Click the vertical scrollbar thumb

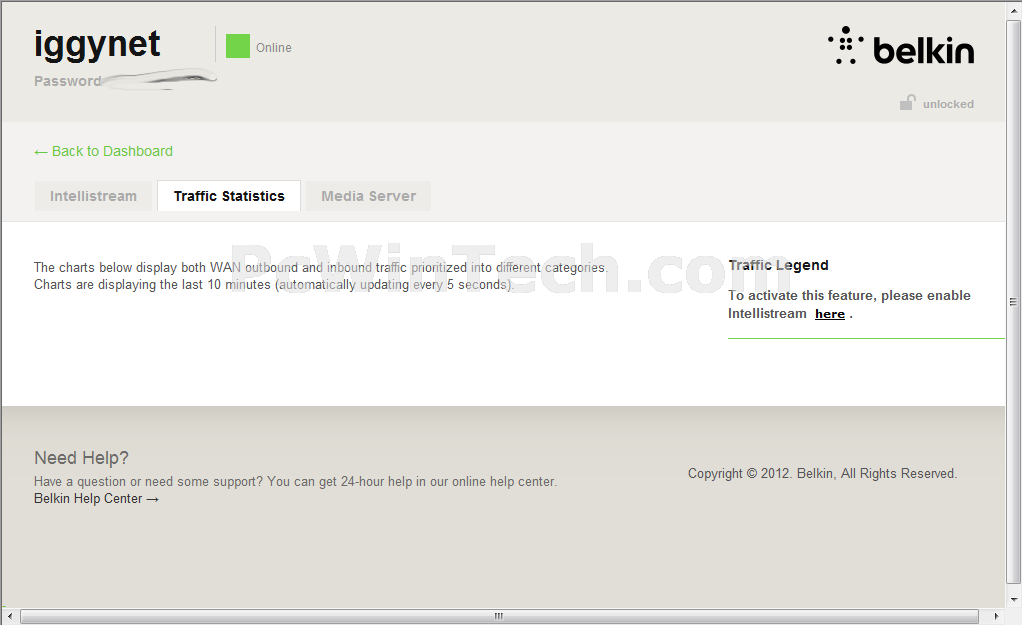(x=1013, y=302)
